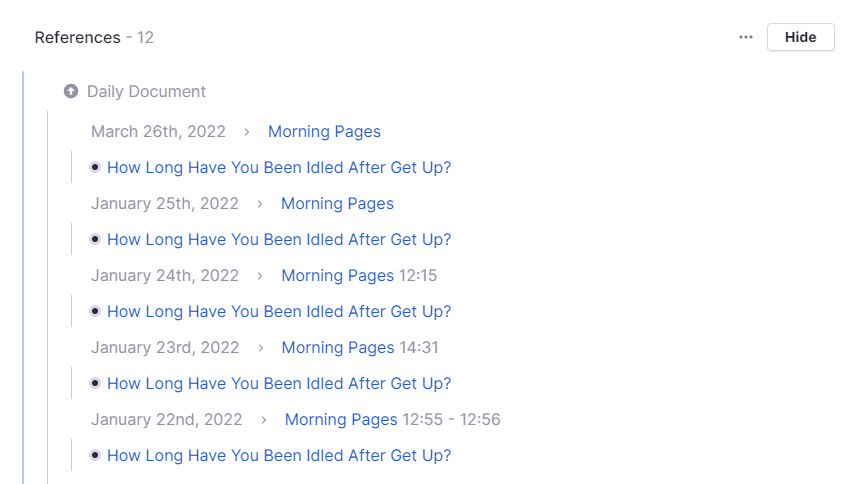Open the January 24th, 2022 daily page
The image size is (851, 484).
pyautogui.click(x=165, y=275)
